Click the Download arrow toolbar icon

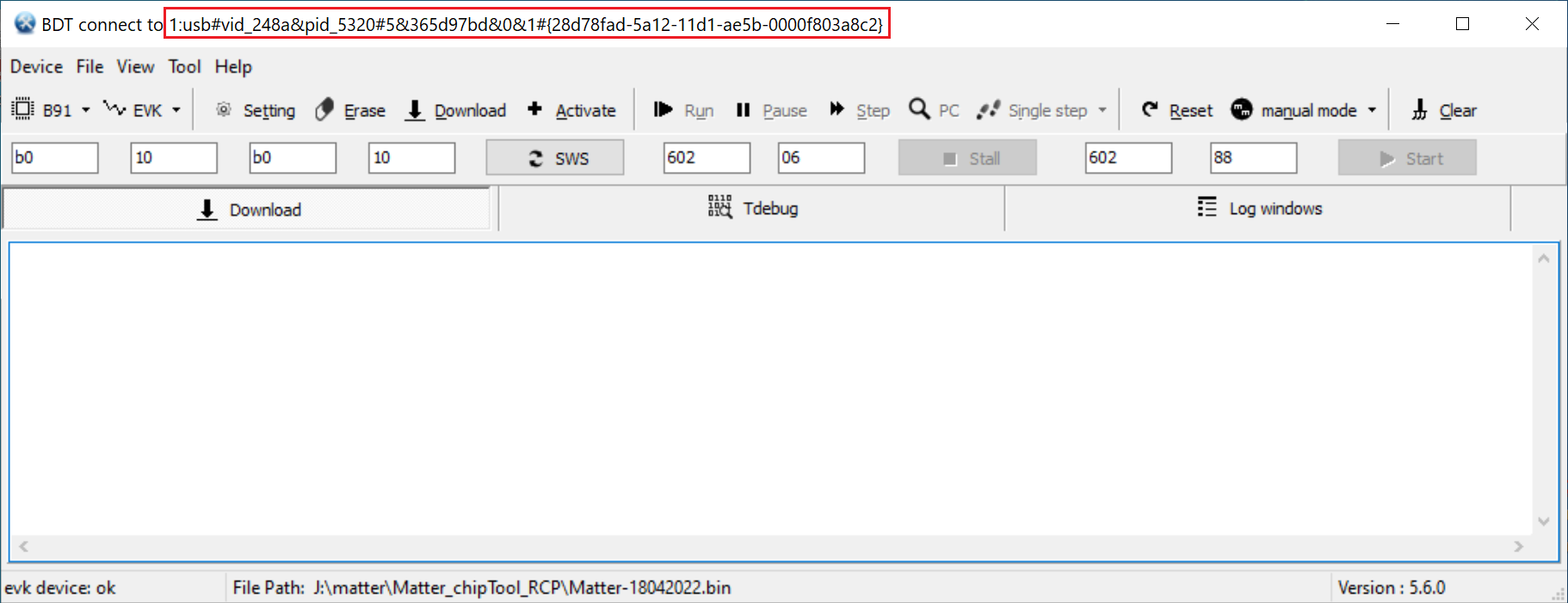tap(415, 110)
